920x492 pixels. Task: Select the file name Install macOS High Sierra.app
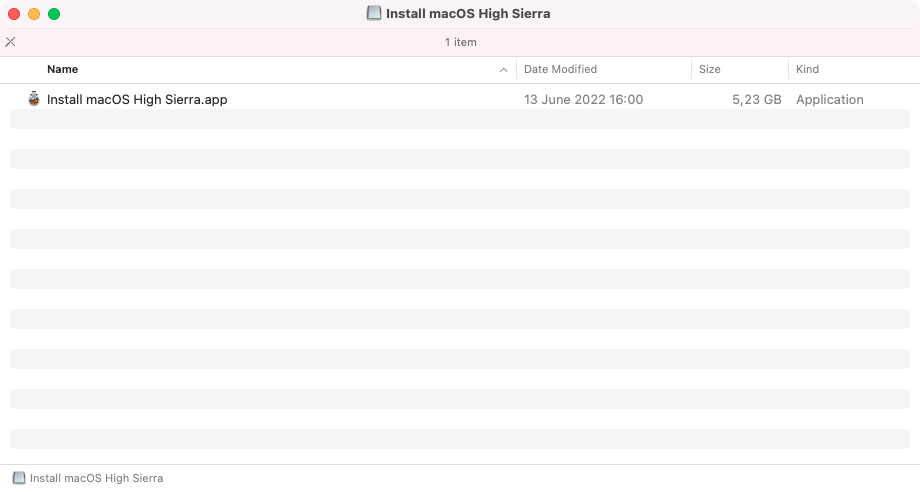pos(137,100)
